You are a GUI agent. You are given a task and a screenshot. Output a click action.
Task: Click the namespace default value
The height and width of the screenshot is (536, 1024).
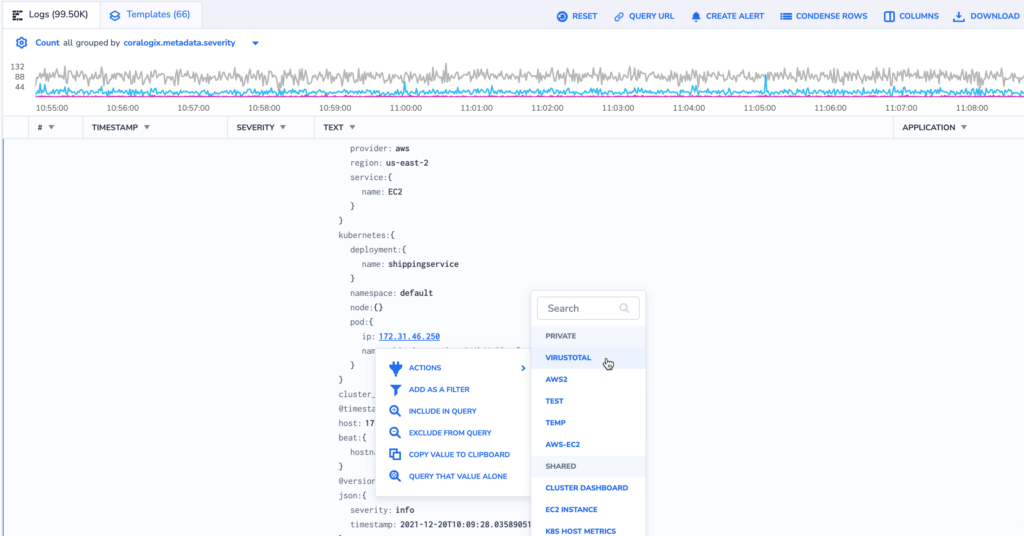pos(416,293)
